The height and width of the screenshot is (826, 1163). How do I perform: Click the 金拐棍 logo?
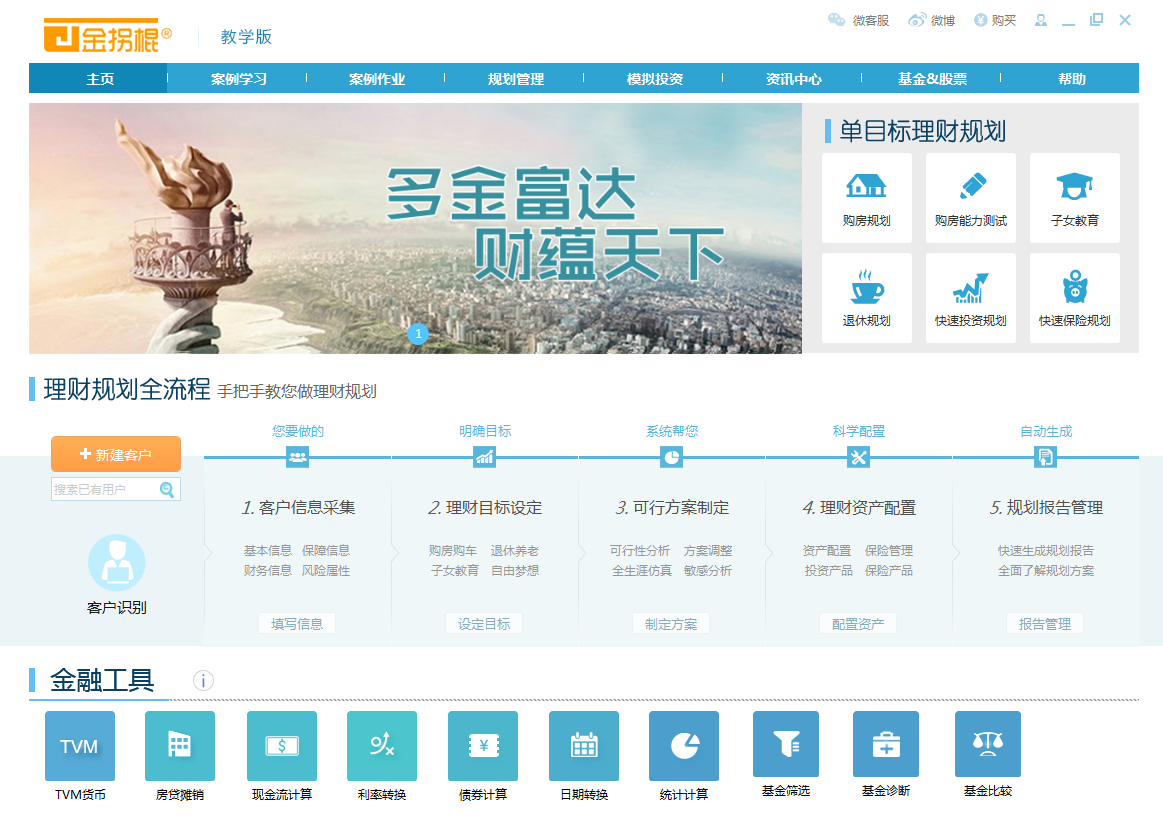(x=108, y=36)
